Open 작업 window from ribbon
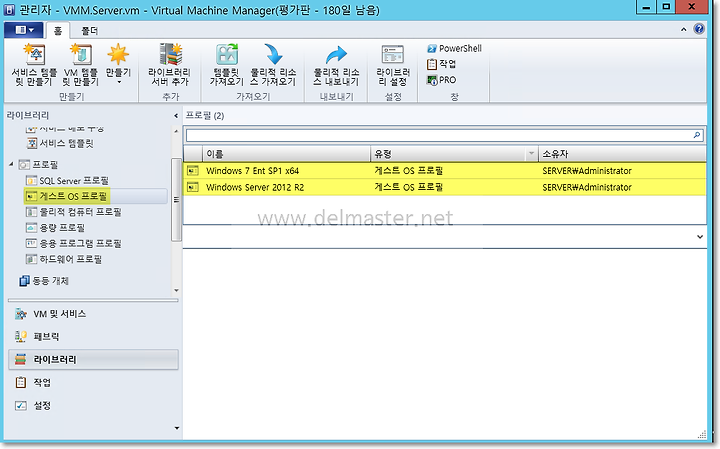The width and height of the screenshot is (720, 449). coord(442,64)
